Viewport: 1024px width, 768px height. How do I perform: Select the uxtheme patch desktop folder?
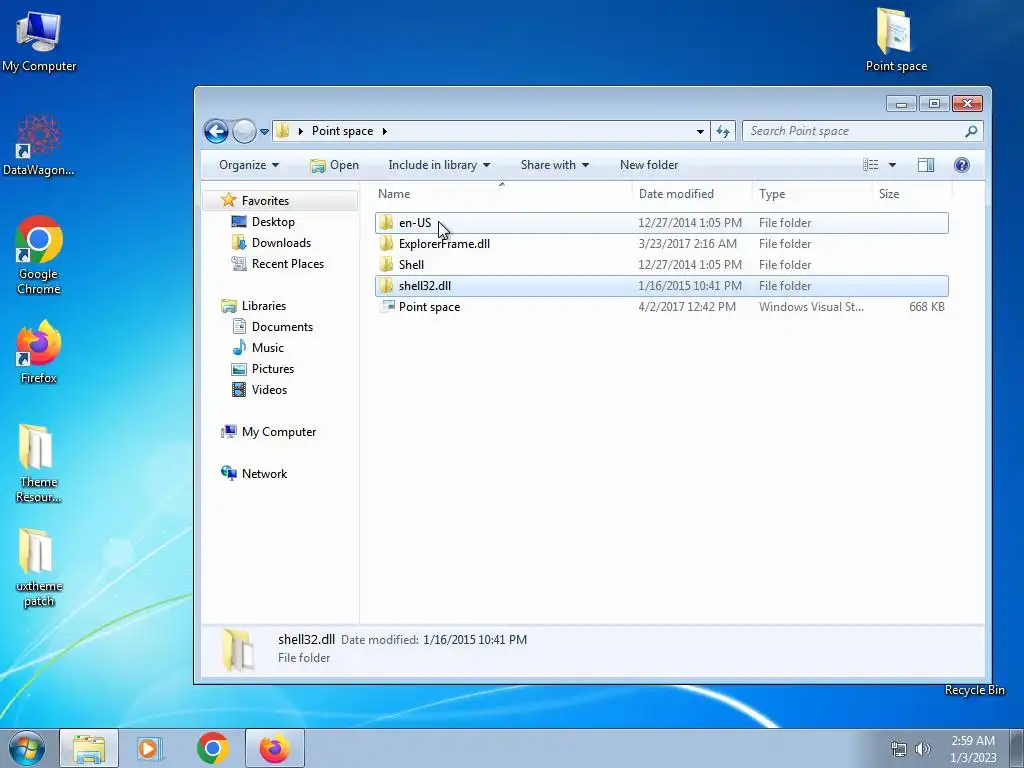click(39, 568)
